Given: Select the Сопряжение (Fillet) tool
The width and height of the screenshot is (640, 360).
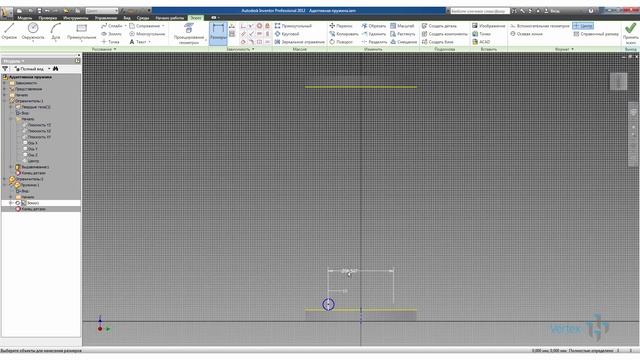Looking at the screenshot, I should click(144, 26).
